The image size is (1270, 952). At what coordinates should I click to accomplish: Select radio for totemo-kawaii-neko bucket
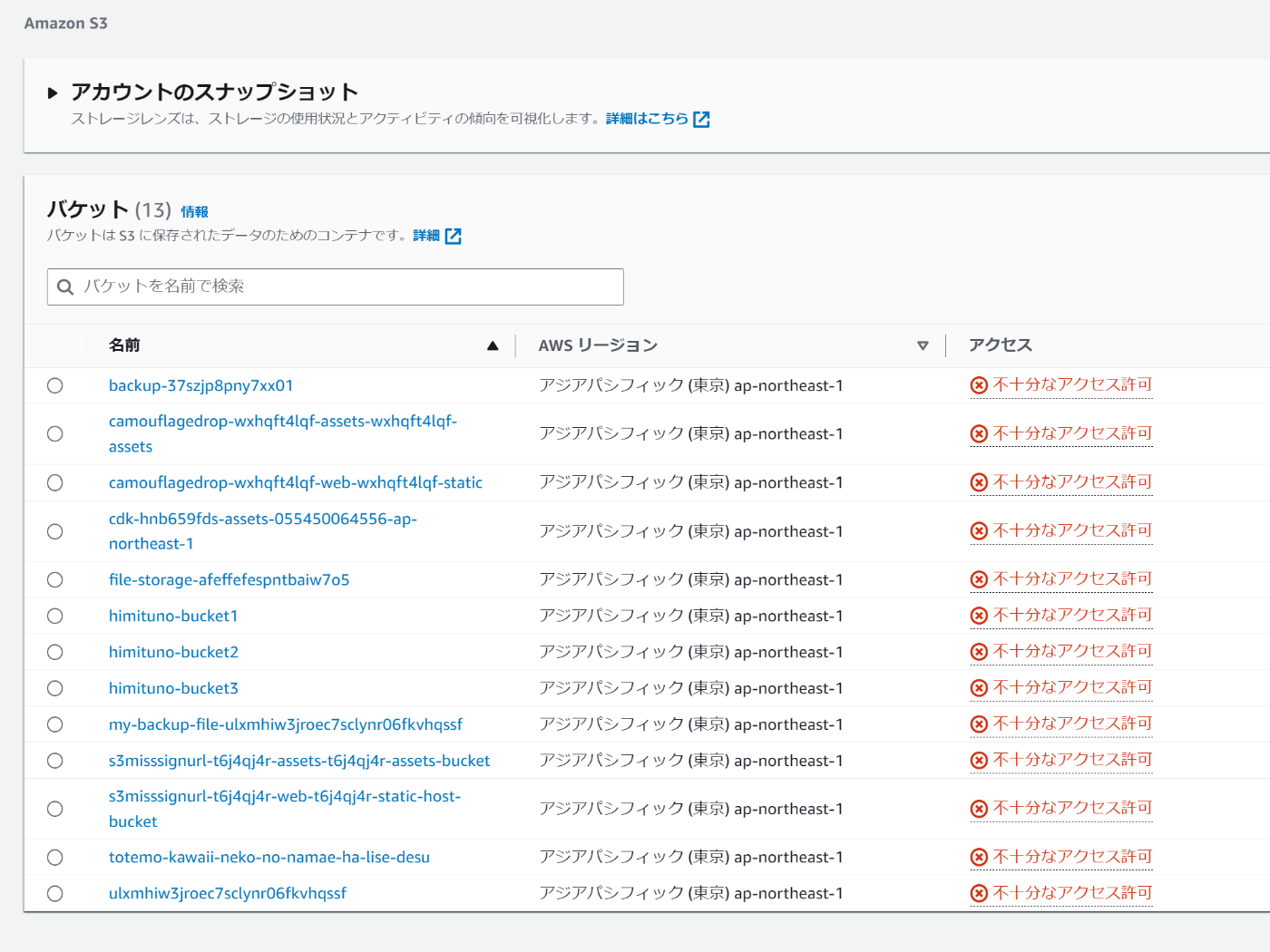tap(55, 857)
